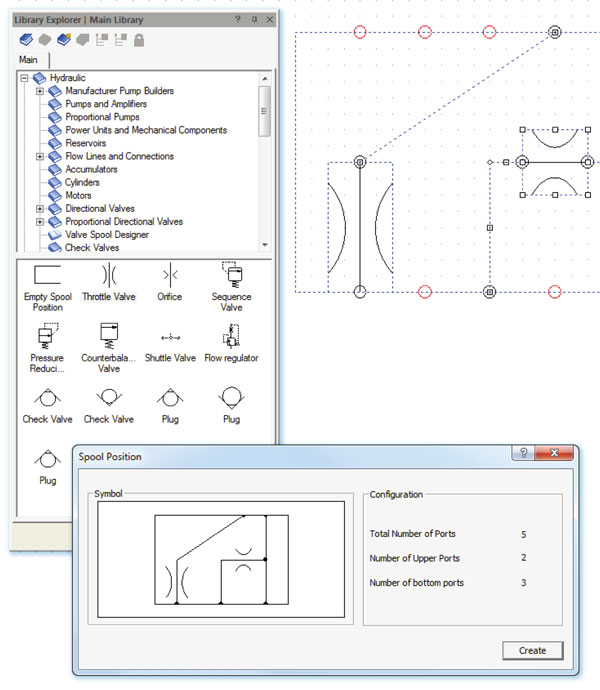The image size is (600, 690).
Task: Open Valve Spool Designer library
Action: (107, 235)
